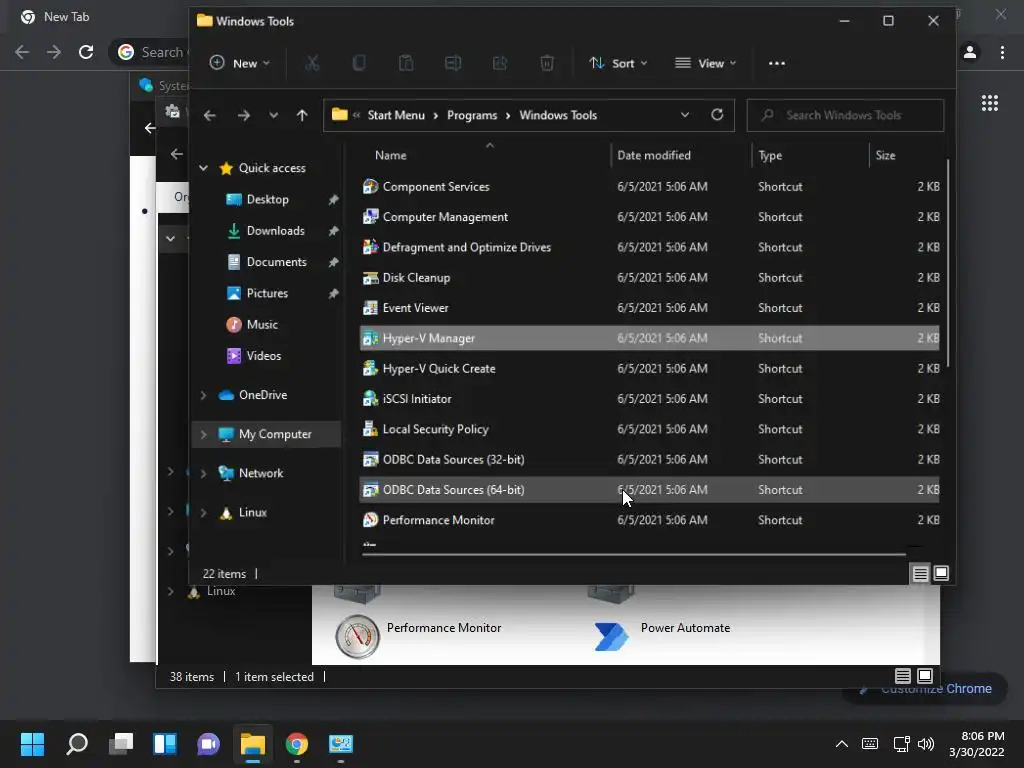
Task: Click the file list vertical scrollbar
Action: point(947,263)
